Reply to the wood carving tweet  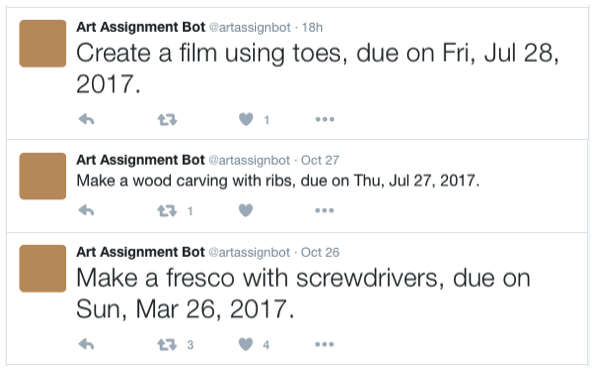(x=86, y=210)
